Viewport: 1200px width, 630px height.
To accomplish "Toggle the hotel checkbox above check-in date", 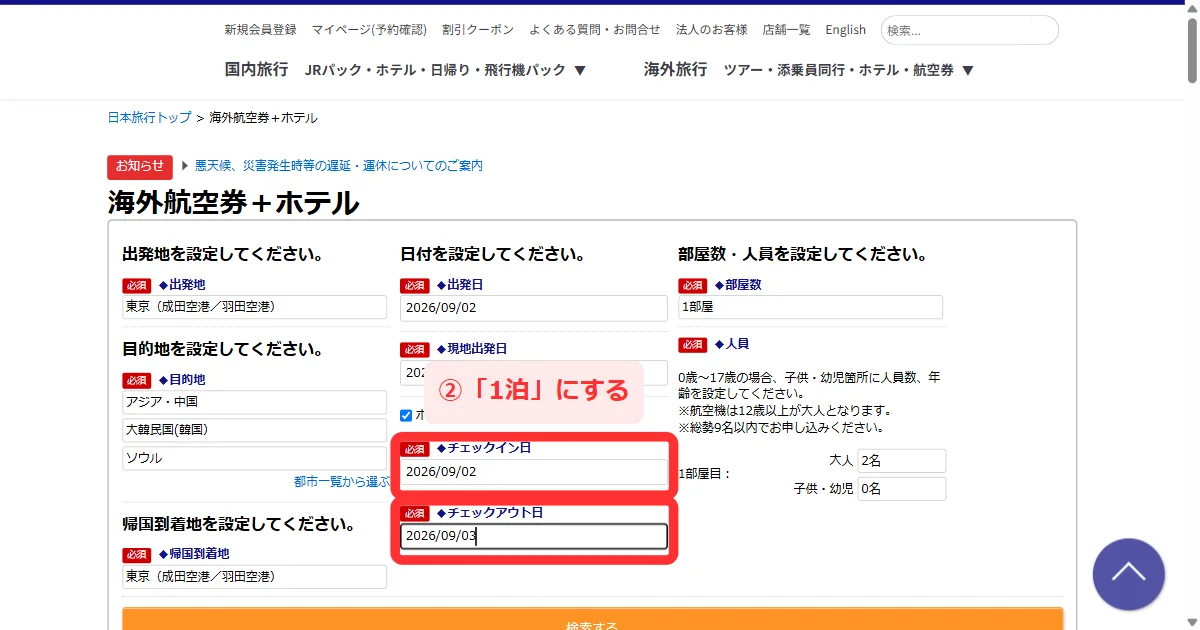I will pos(406,414).
